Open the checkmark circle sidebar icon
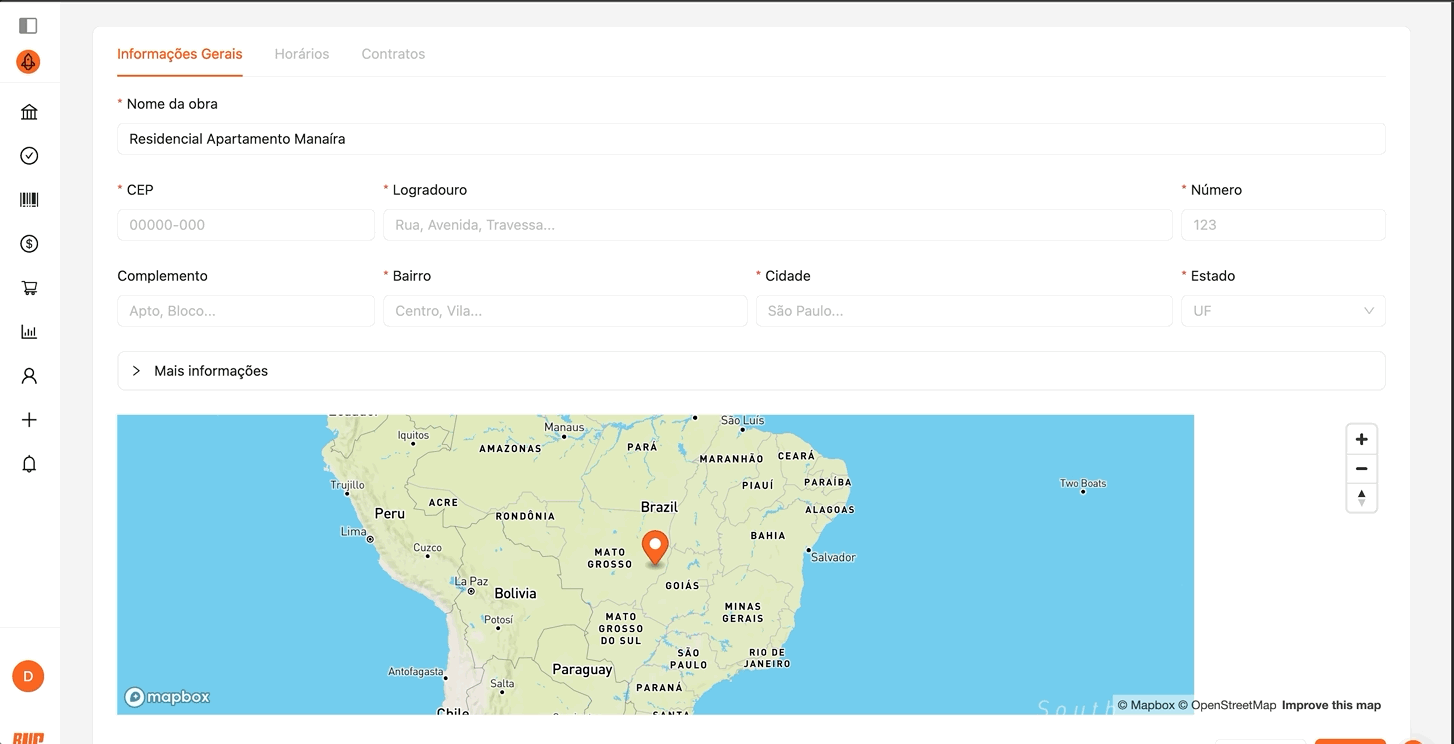The image size is (1454, 744). (x=29, y=156)
